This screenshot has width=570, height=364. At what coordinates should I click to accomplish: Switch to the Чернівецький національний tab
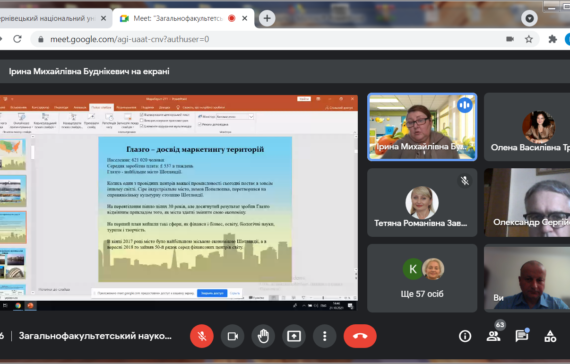47,18
